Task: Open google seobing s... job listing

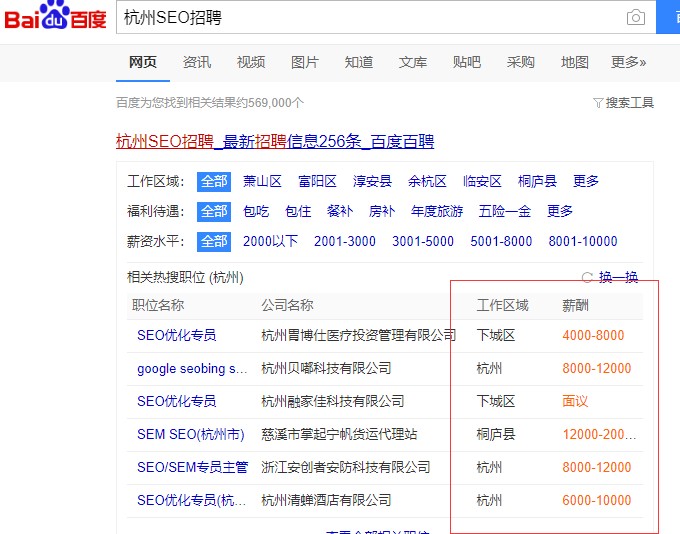Action: tap(192, 369)
